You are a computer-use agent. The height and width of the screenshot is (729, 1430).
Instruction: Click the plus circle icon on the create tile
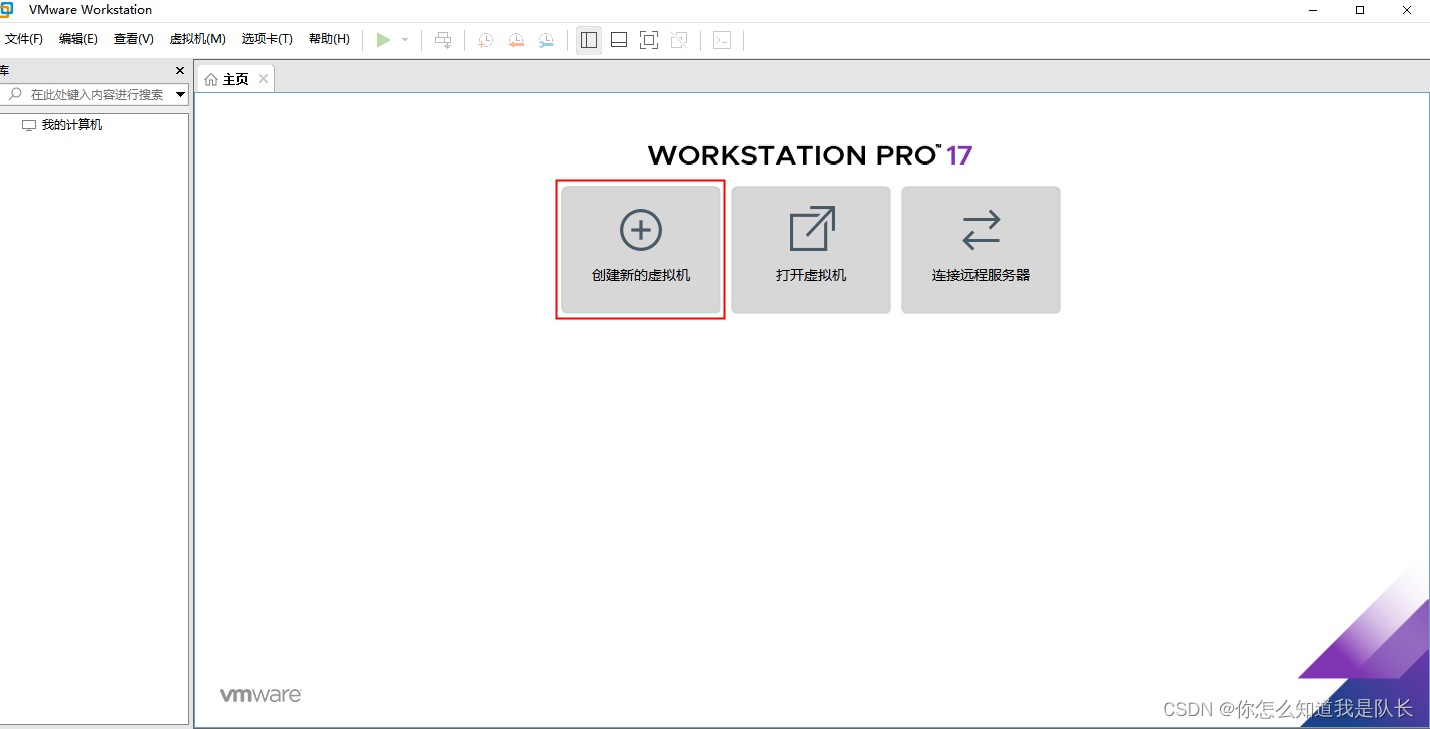coord(641,230)
